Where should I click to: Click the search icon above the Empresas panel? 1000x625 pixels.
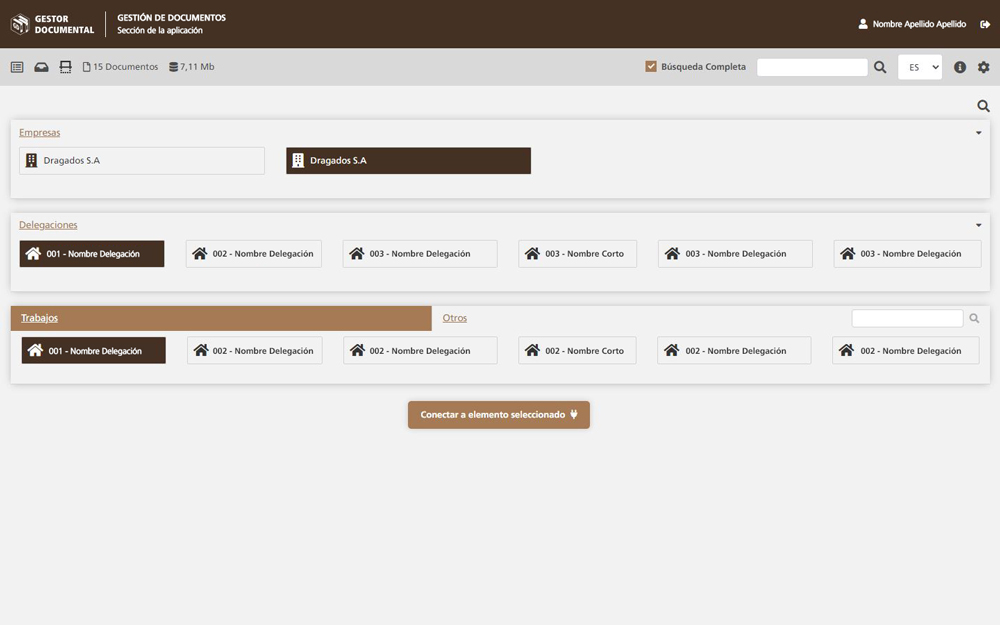coord(983,106)
